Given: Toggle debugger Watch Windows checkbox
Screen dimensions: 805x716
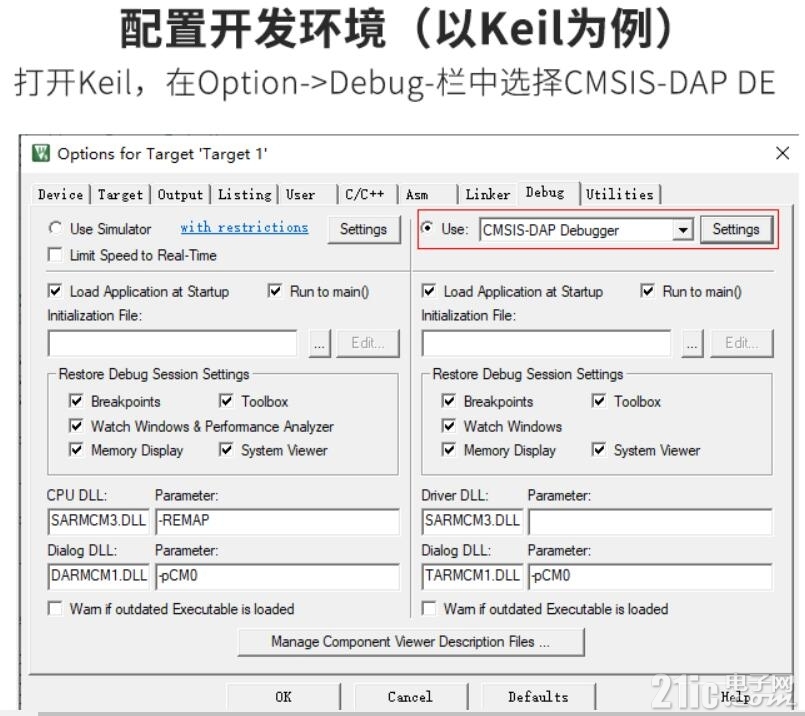Looking at the screenshot, I should click(449, 425).
